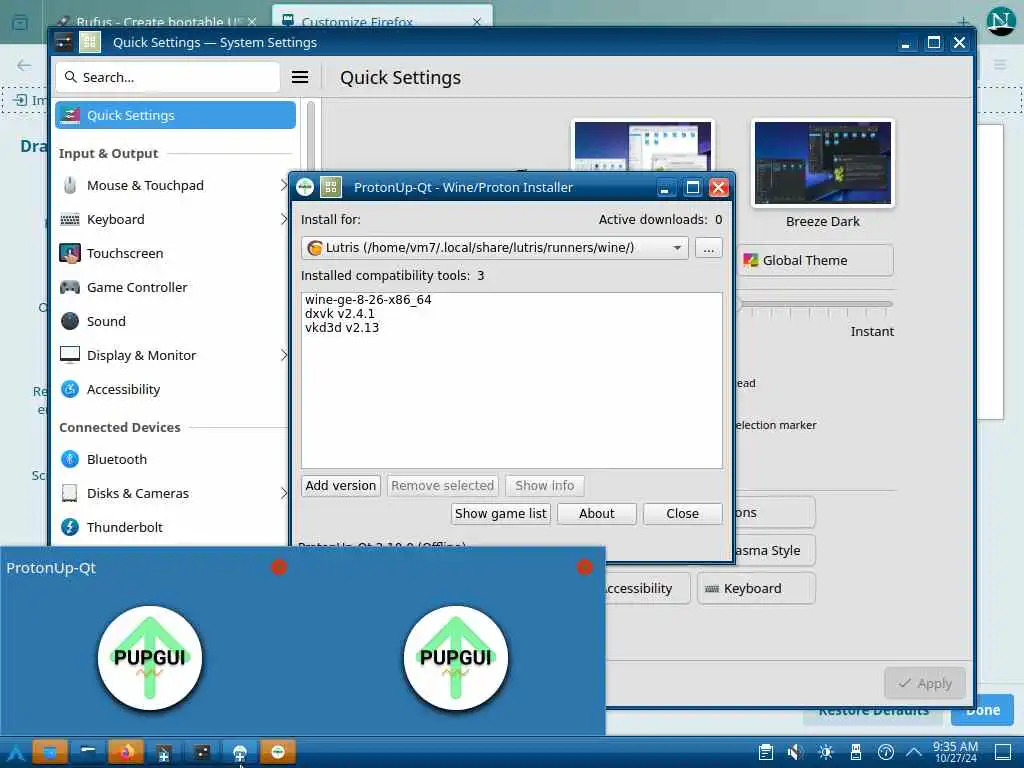This screenshot has width=1024, height=768.
Task: Open the clipboard tray icon
Action: click(x=765, y=752)
